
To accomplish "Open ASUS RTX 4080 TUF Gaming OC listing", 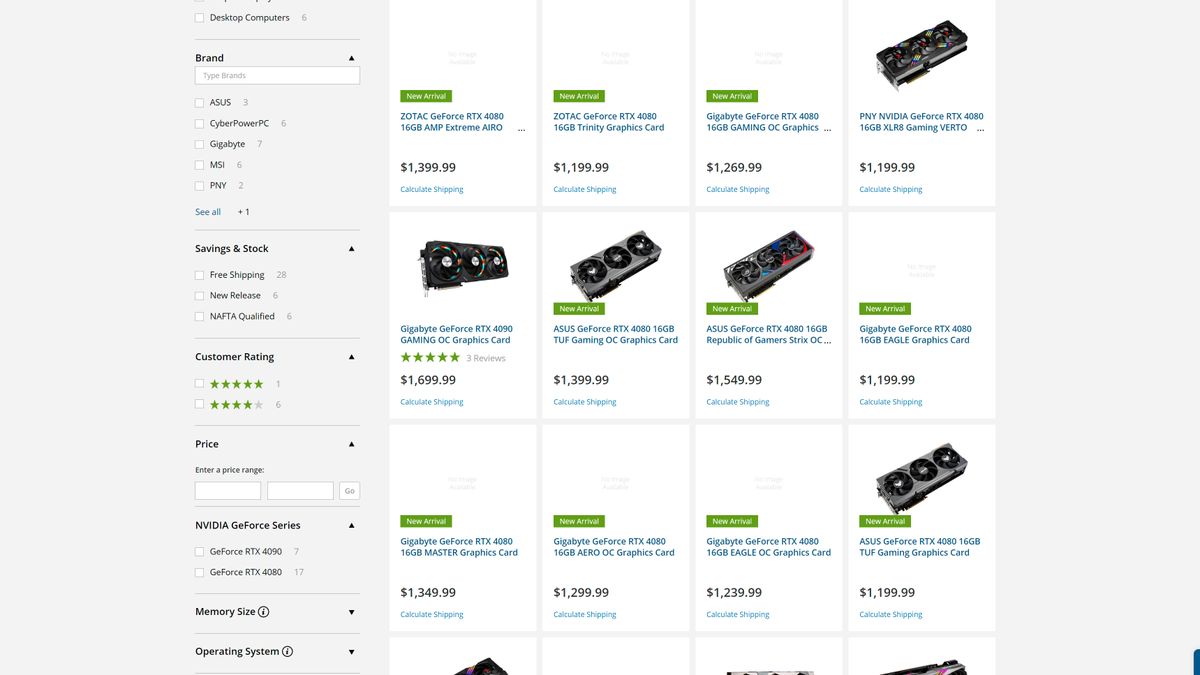I will point(615,334).
